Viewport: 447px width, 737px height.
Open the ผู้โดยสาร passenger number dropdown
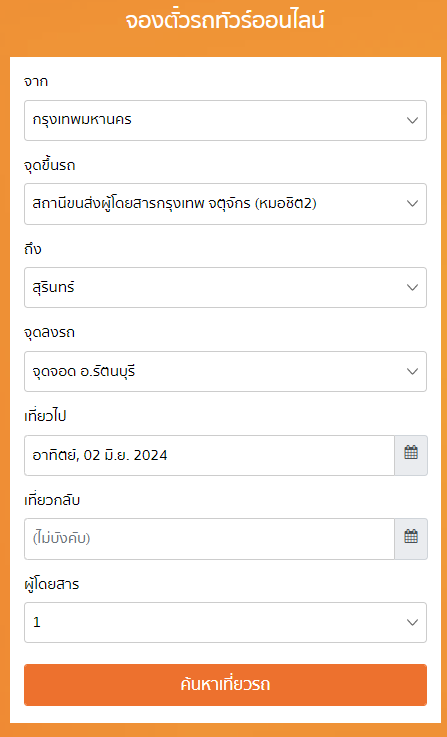pyautogui.click(x=226, y=622)
